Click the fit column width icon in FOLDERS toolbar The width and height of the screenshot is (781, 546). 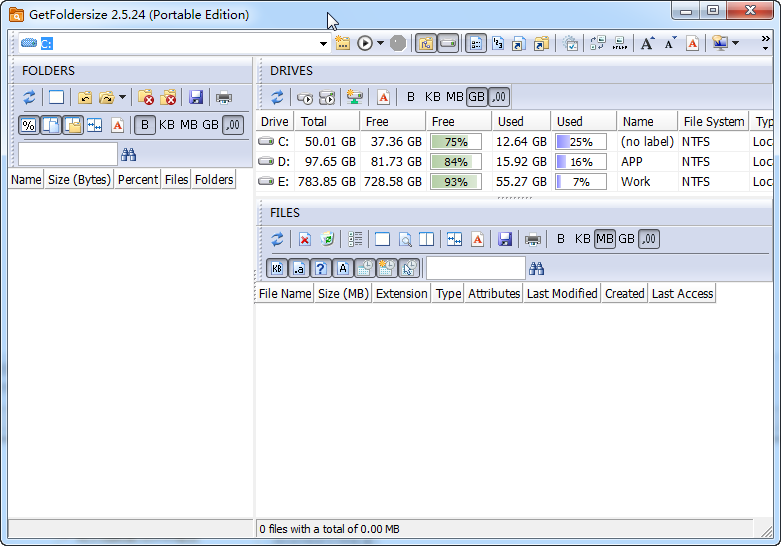[94, 125]
